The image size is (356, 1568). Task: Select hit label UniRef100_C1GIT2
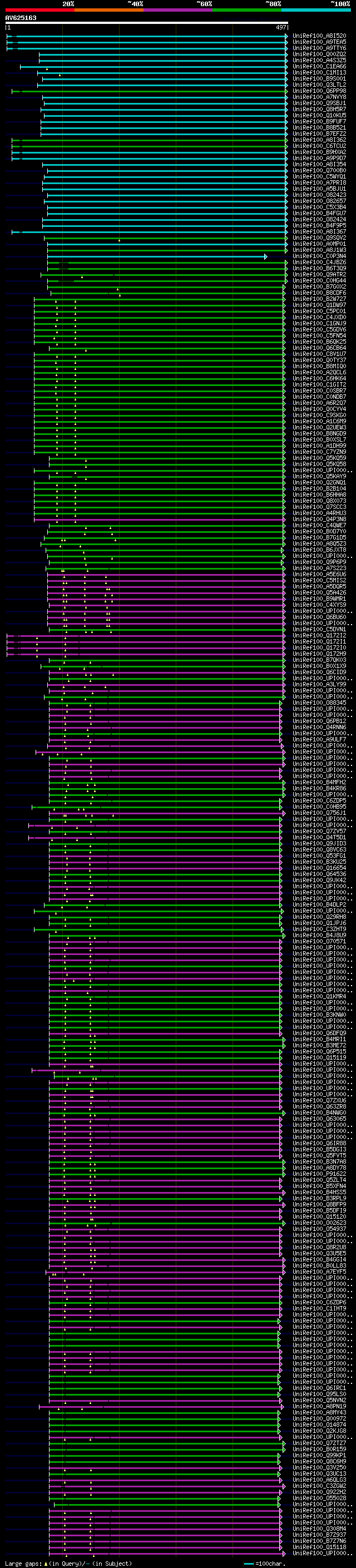coord(319,385)
